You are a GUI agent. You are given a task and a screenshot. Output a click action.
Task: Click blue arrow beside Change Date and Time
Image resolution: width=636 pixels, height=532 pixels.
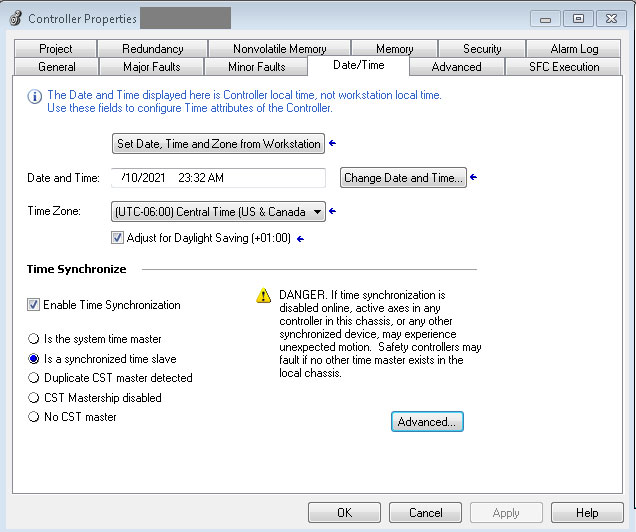[x=474, y=178]
